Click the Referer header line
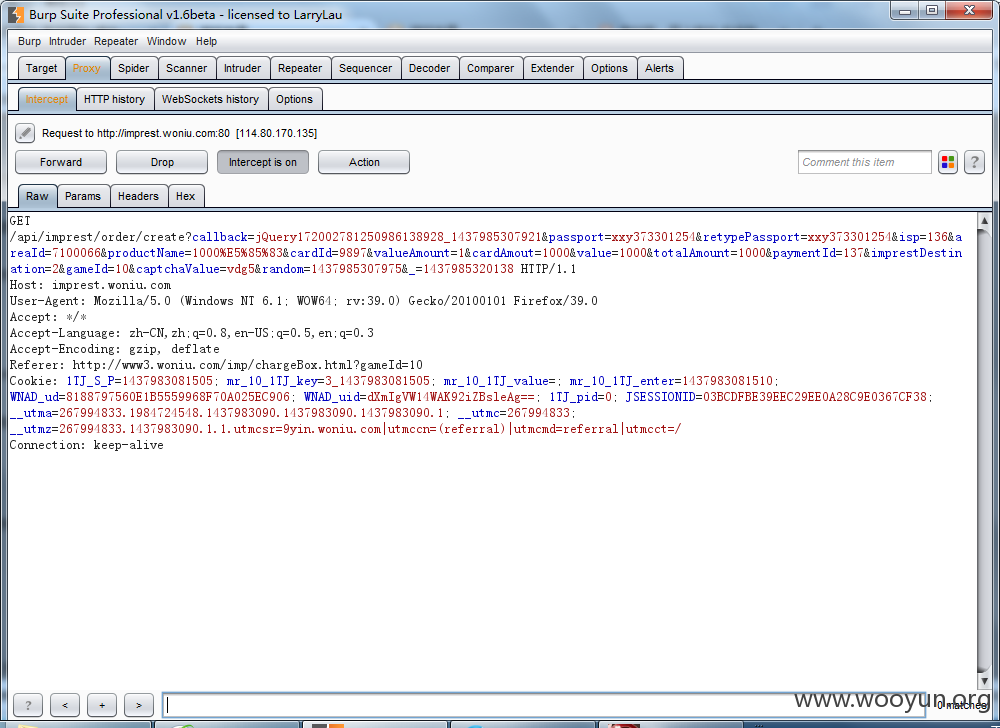Image resolution: width=1000 pixels, height=728 pixels. point(216,365)
